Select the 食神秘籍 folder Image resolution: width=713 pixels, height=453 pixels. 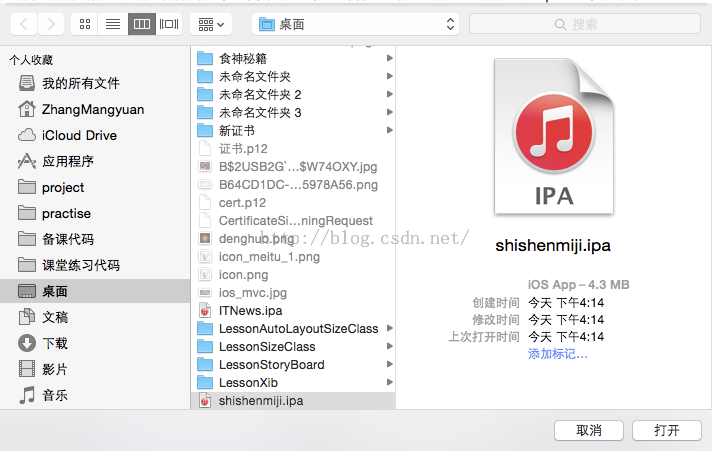click(x=293, y=58)
